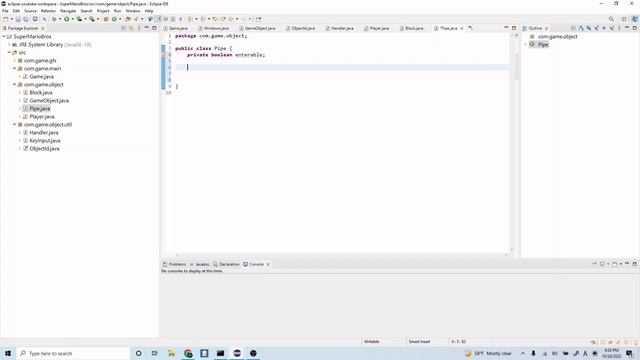
Task: Click Collapse All in Package Explorer
Action: pos(124,28)
